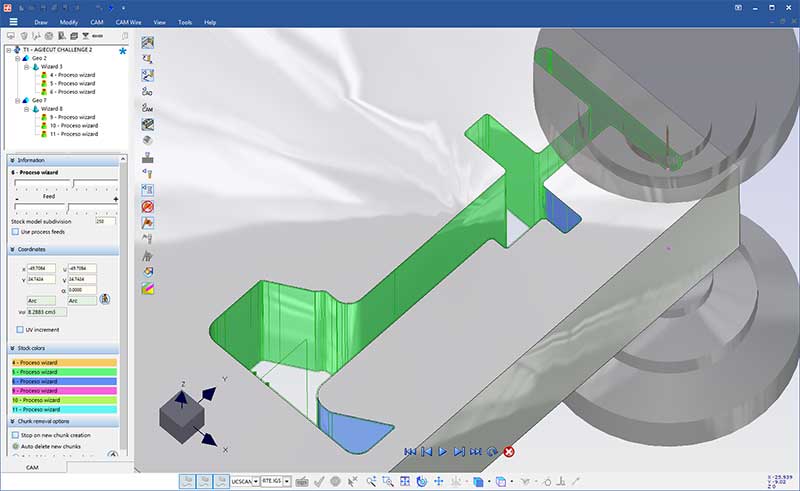Click the red stop simulation button
800x491 pixels.
pyautogui.click(x=509, y=452)
